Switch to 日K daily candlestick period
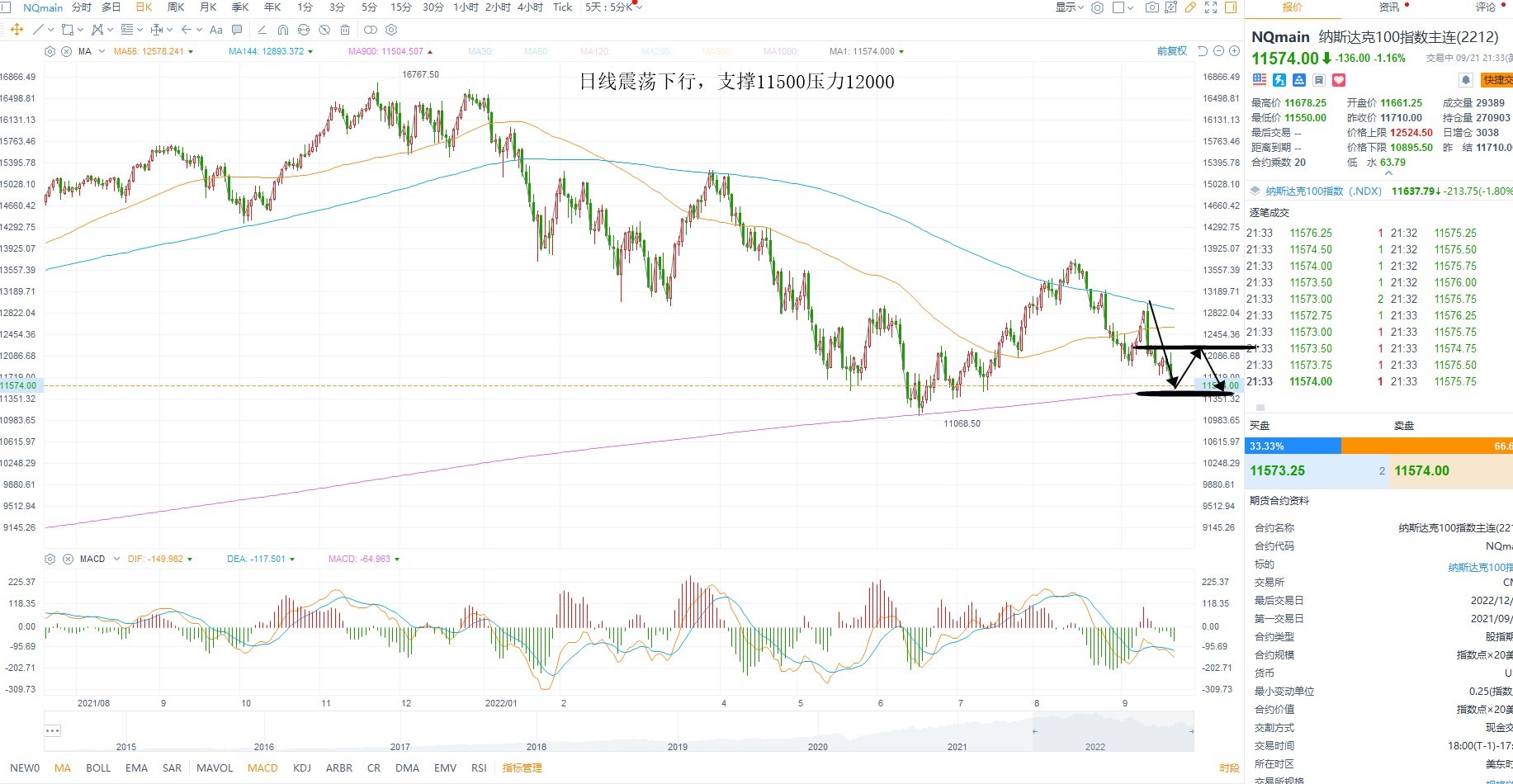This screenshot has width=1513, height=784. coord(144,7)
